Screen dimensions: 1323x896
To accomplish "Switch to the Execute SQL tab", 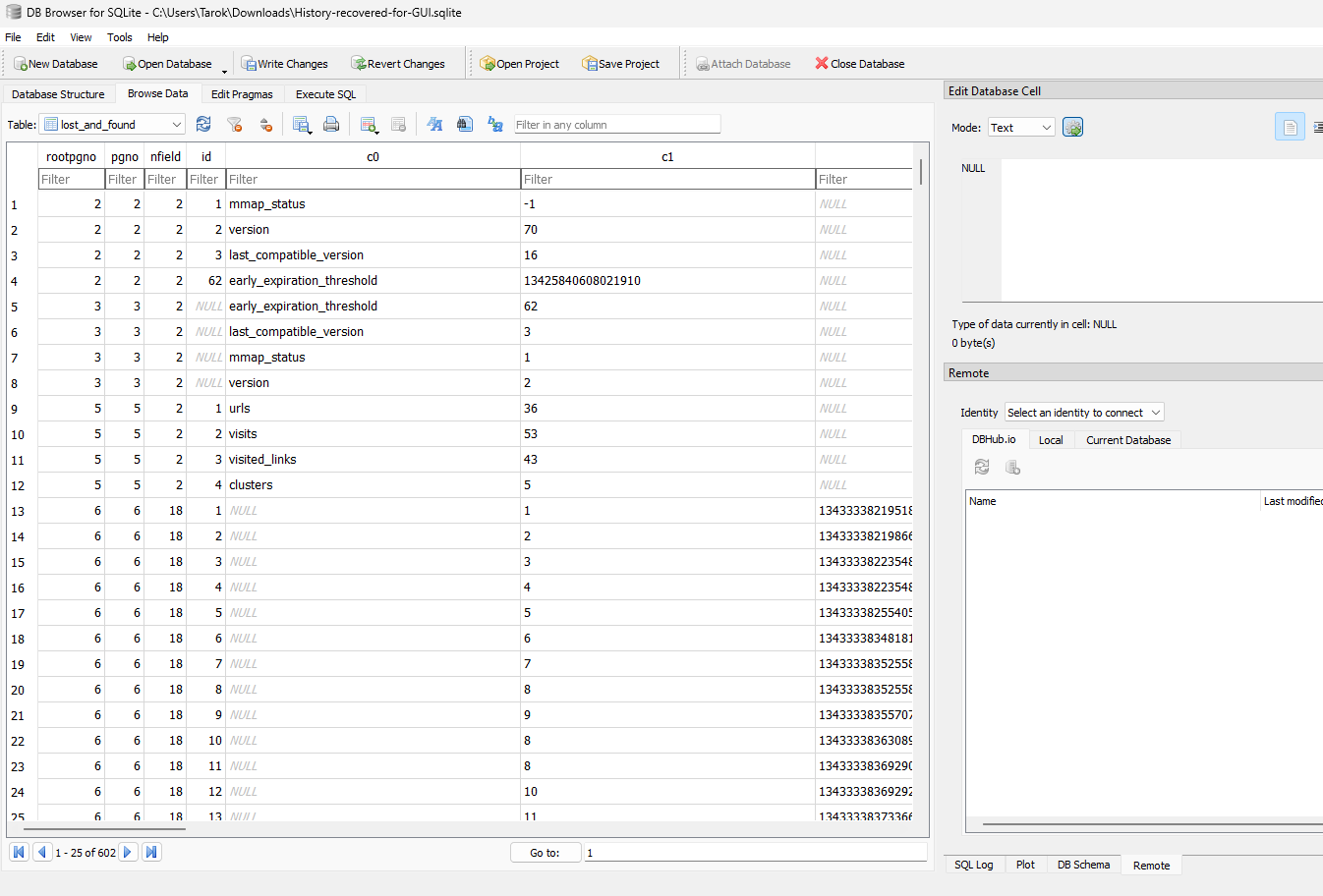I will coord(325,94).
